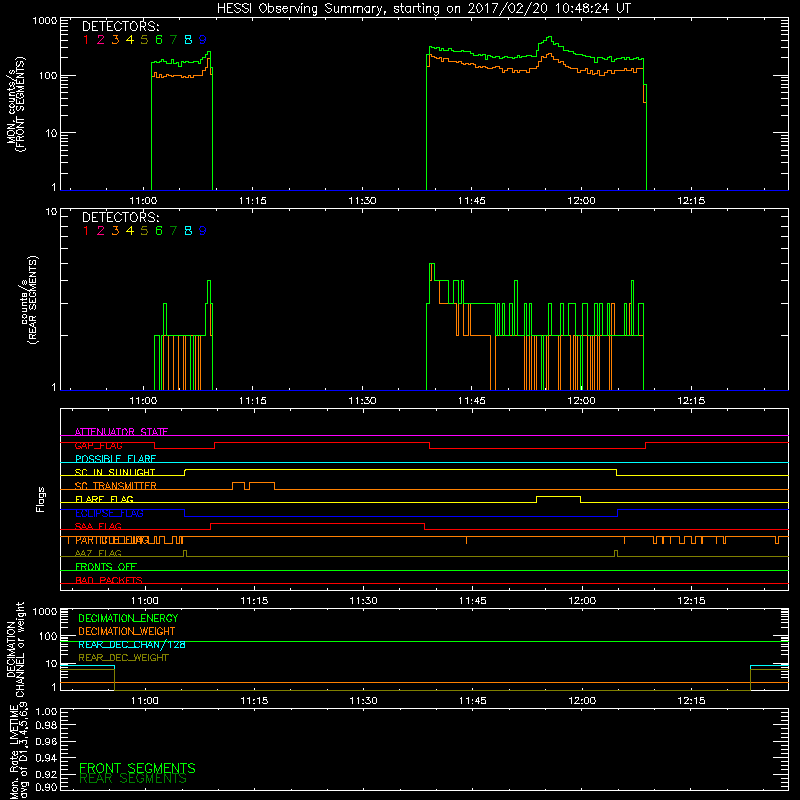Viewport: 800px width, 800px height.
Task: Click the 100 tick of front segments plot
Action: pyautogui.click(x=48, y=76)
